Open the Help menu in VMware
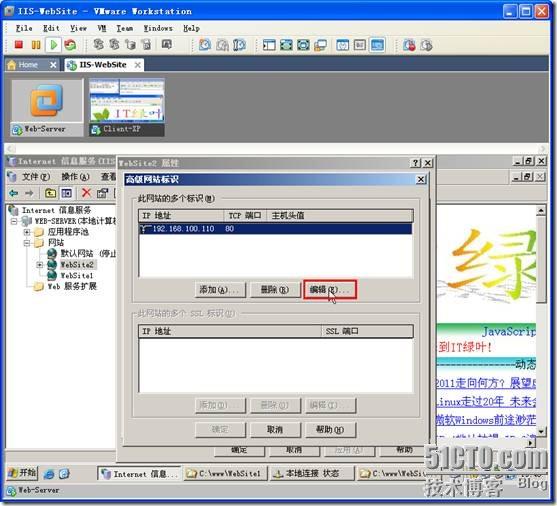 point(191,28)
